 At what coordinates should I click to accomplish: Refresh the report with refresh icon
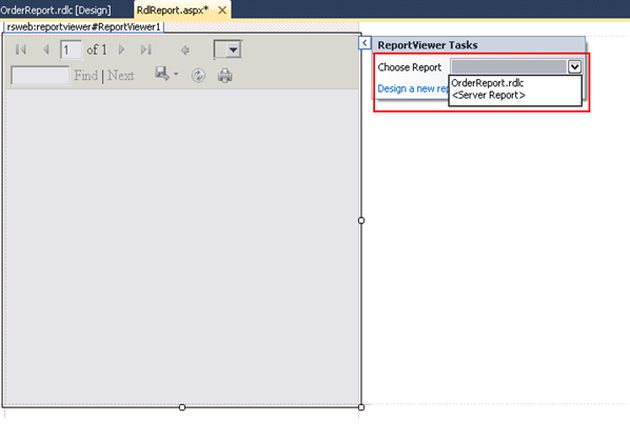tap(198, 75)
